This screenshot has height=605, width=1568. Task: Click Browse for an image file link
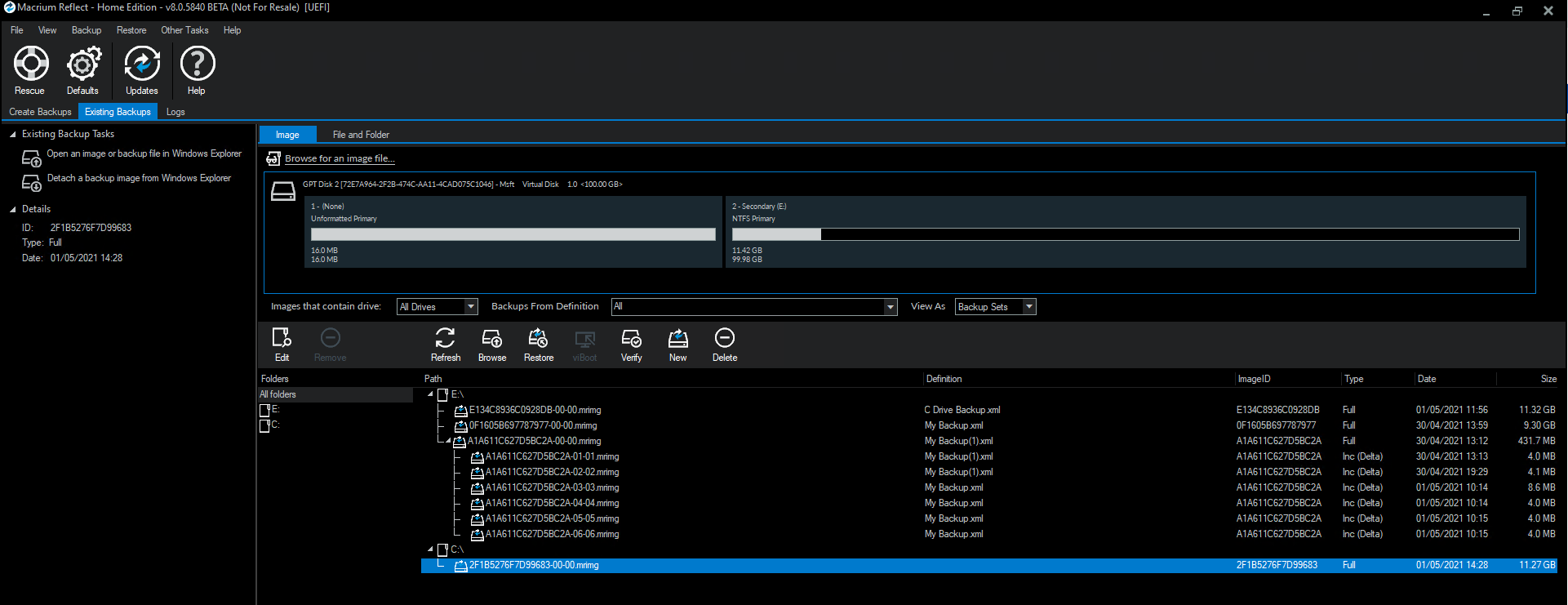(x=340, y=158)
